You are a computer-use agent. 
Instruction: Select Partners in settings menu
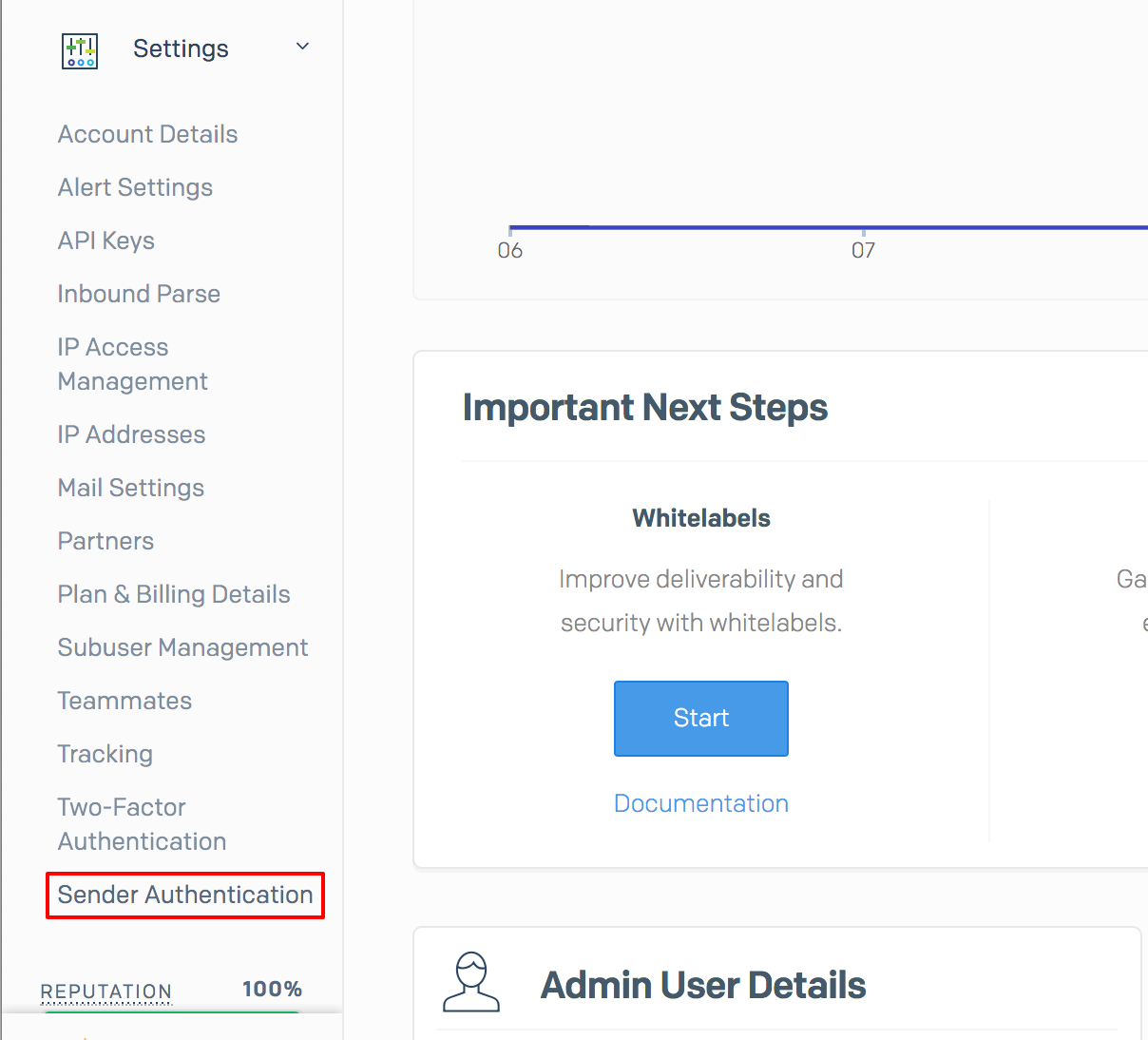click(105, 541)
